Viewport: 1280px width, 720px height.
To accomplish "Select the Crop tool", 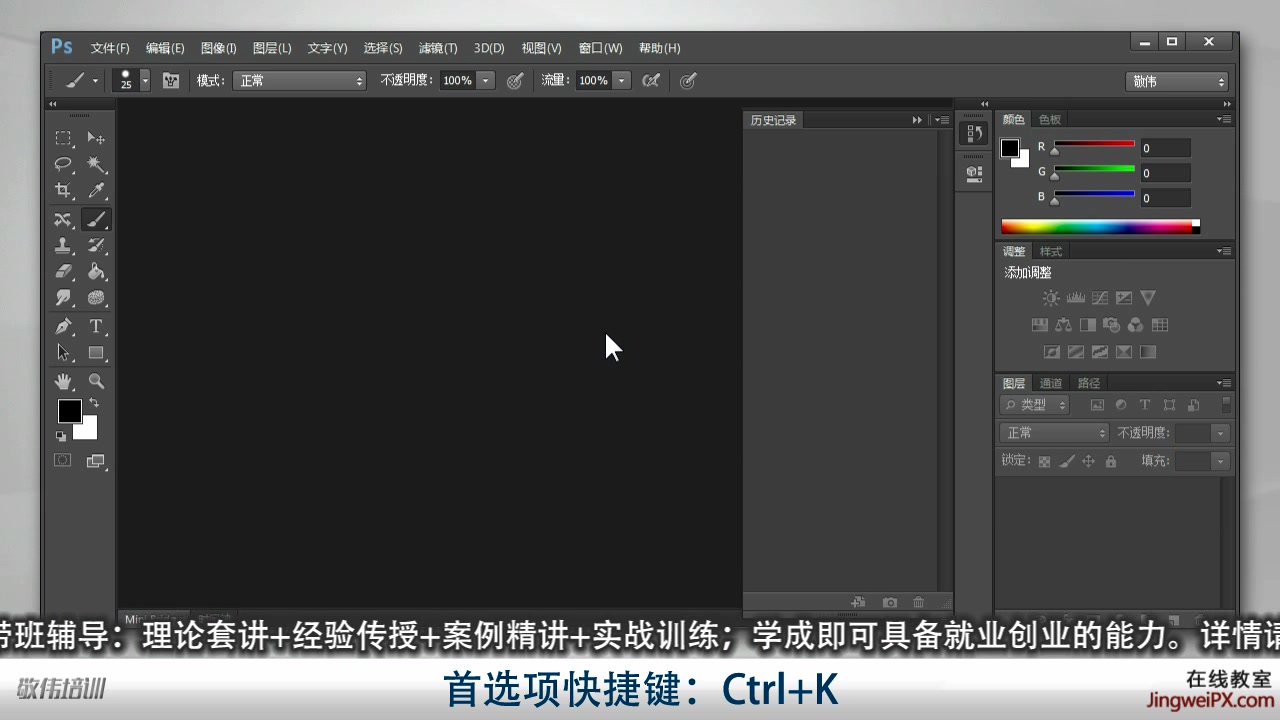I will pyautogui.click(x=63, y=190).
